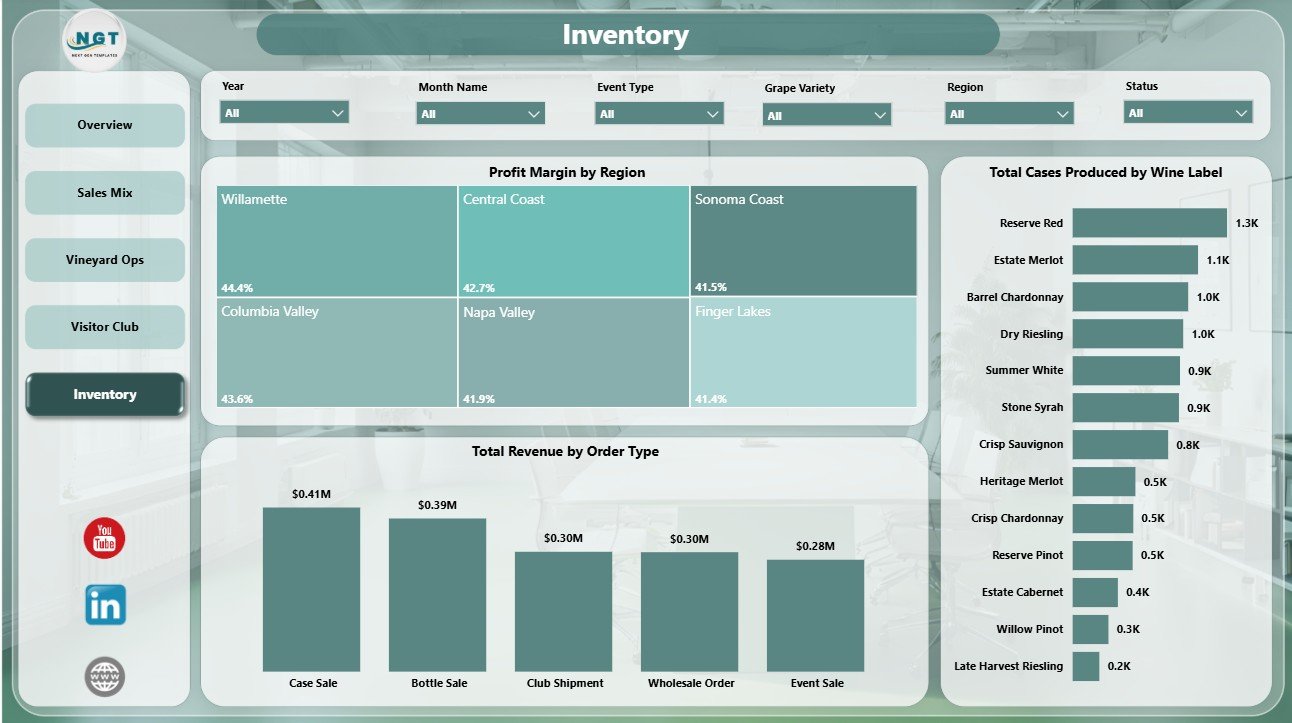1292x723 pixels.
Task: Click the Profit Margin by Region title
Action: point(567,172)
